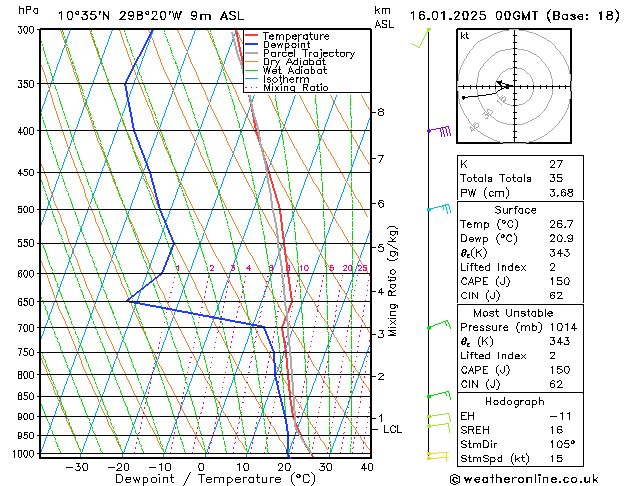Viewport: 629px width, 486px height.
Task: Click the EH value -11
Action: click(x=560, y=416)
